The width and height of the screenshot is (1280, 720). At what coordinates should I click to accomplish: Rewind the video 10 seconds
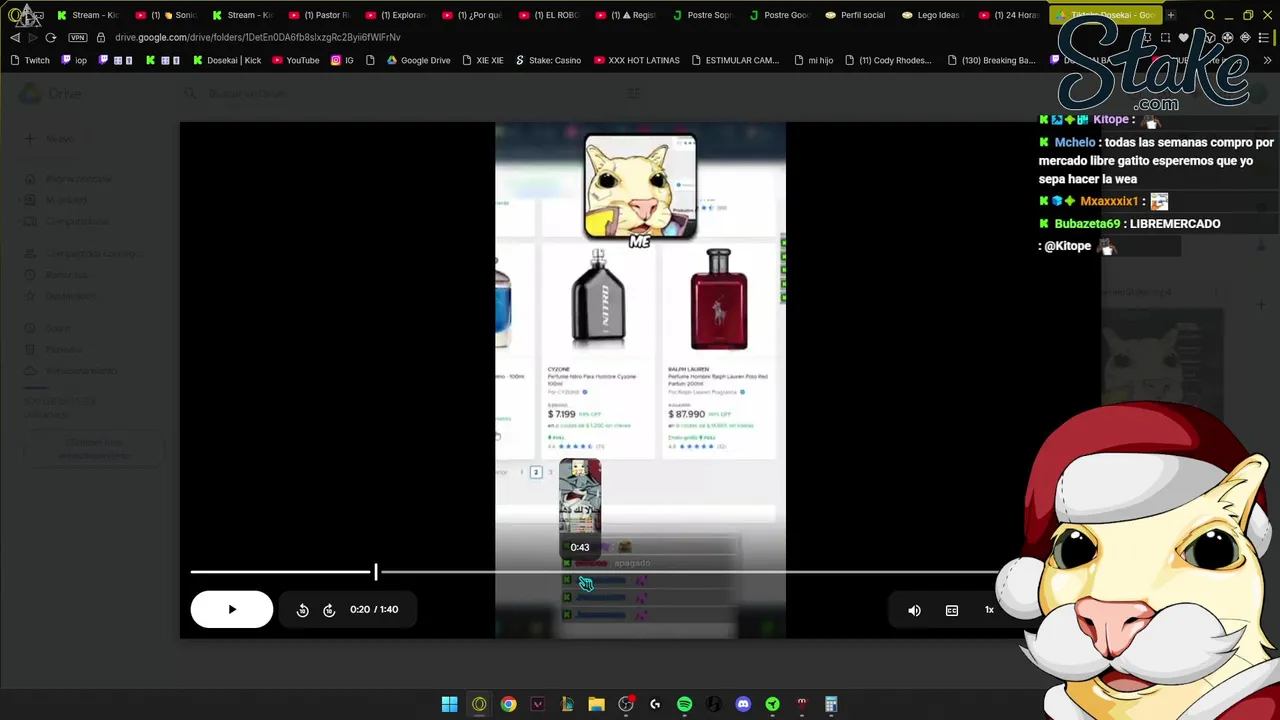[302, 610]
